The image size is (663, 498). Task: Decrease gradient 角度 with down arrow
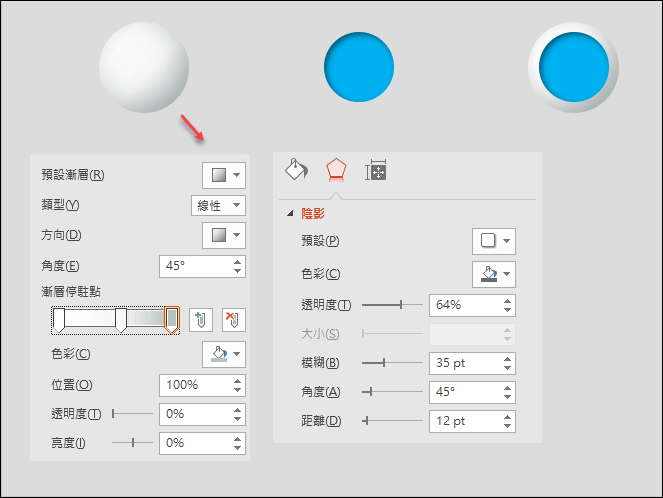(x=238, y=271)
